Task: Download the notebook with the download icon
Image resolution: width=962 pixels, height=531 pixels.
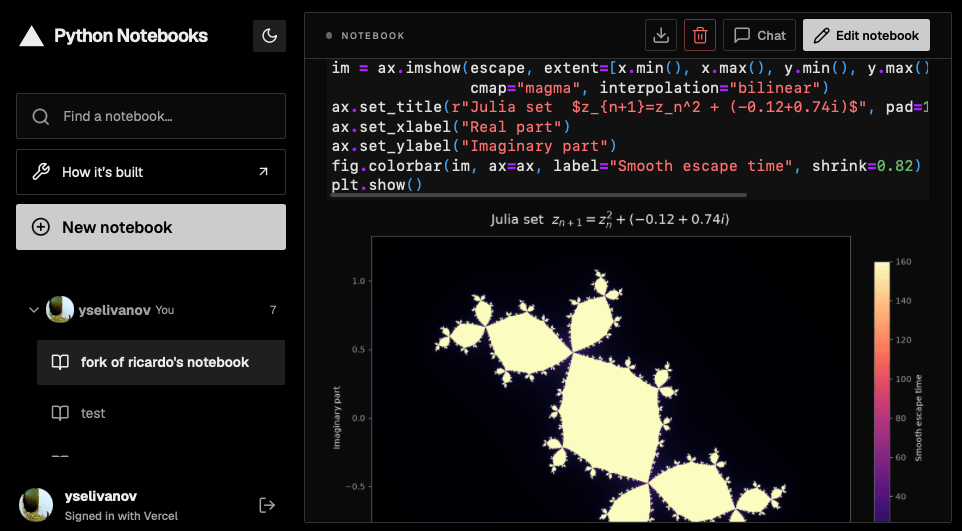Action: point(661,36)
